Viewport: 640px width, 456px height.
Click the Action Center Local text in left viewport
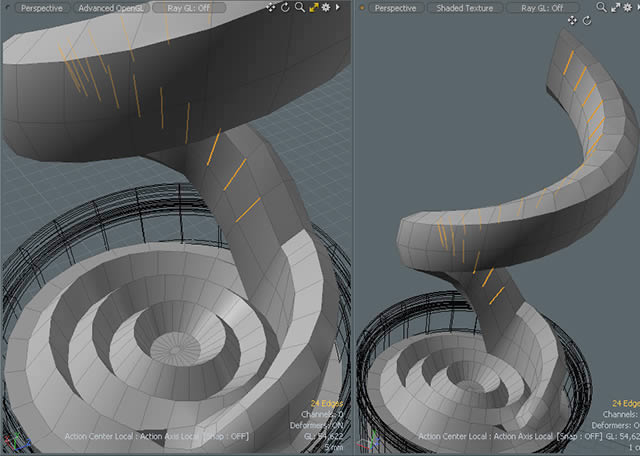coord(98,436)
